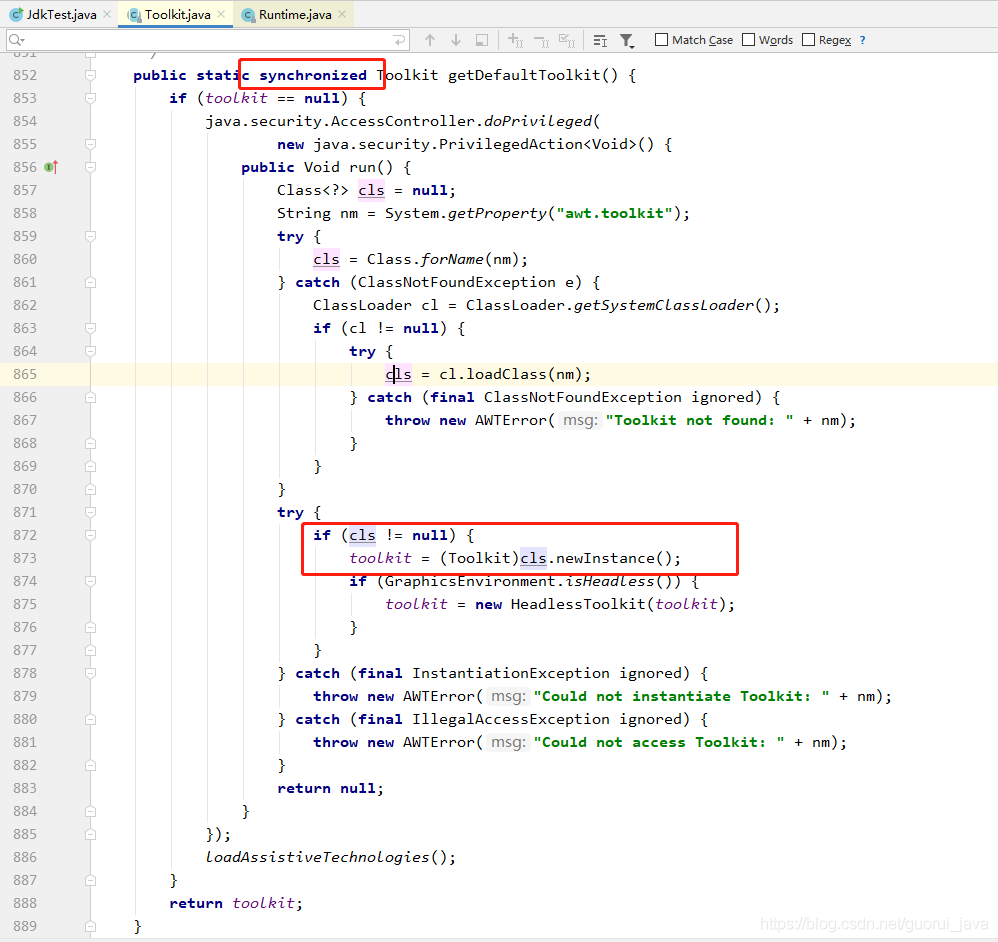Enable the Match Case checkbox

[x=662, y=40]
